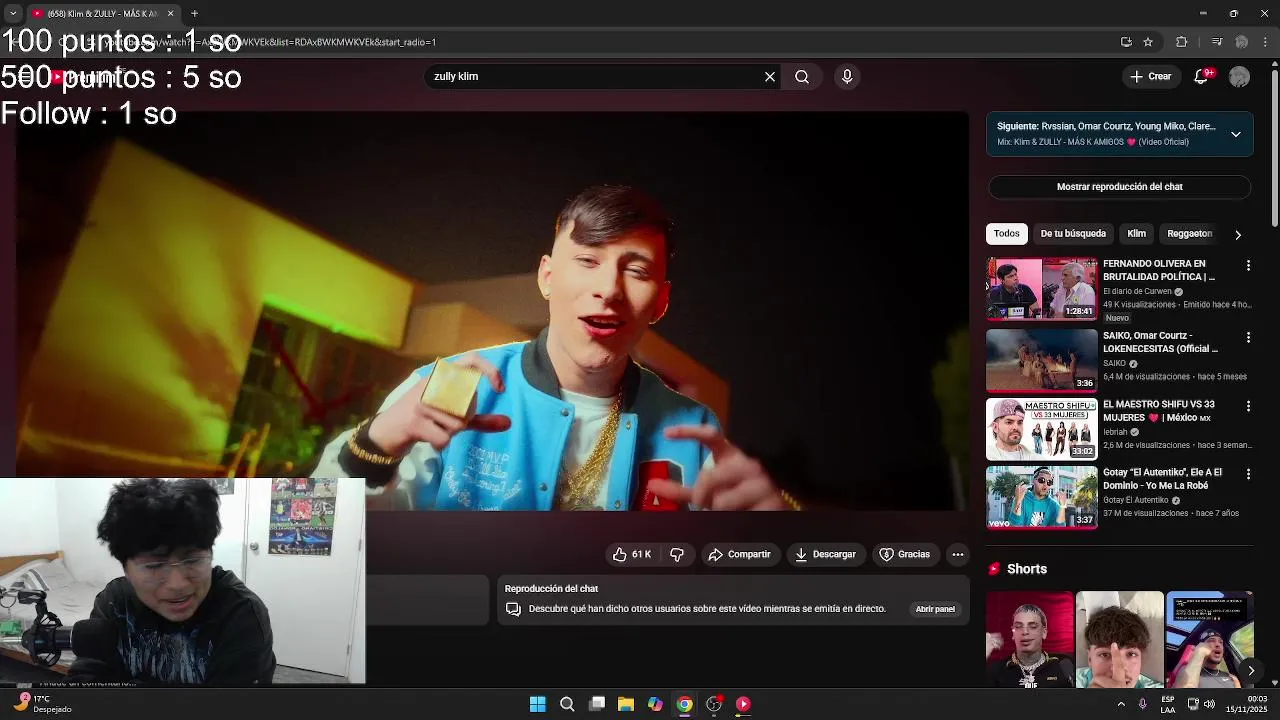The height and width of the screenshot is (720, 1280).
Task: Dislike the video with thumbs-down icon
Action: click(677, 554)
